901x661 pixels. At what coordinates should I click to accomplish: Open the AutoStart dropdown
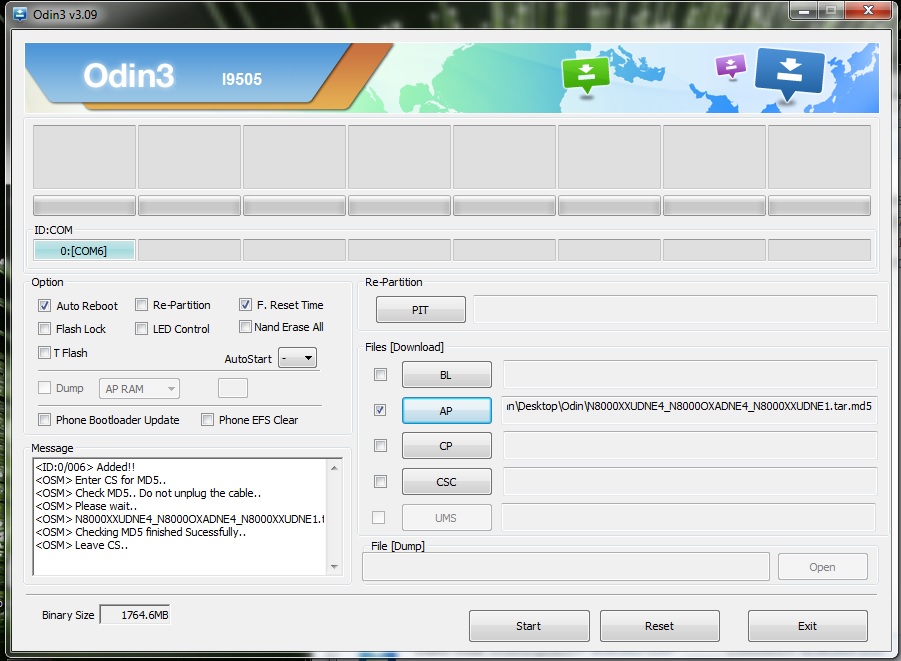298,358
